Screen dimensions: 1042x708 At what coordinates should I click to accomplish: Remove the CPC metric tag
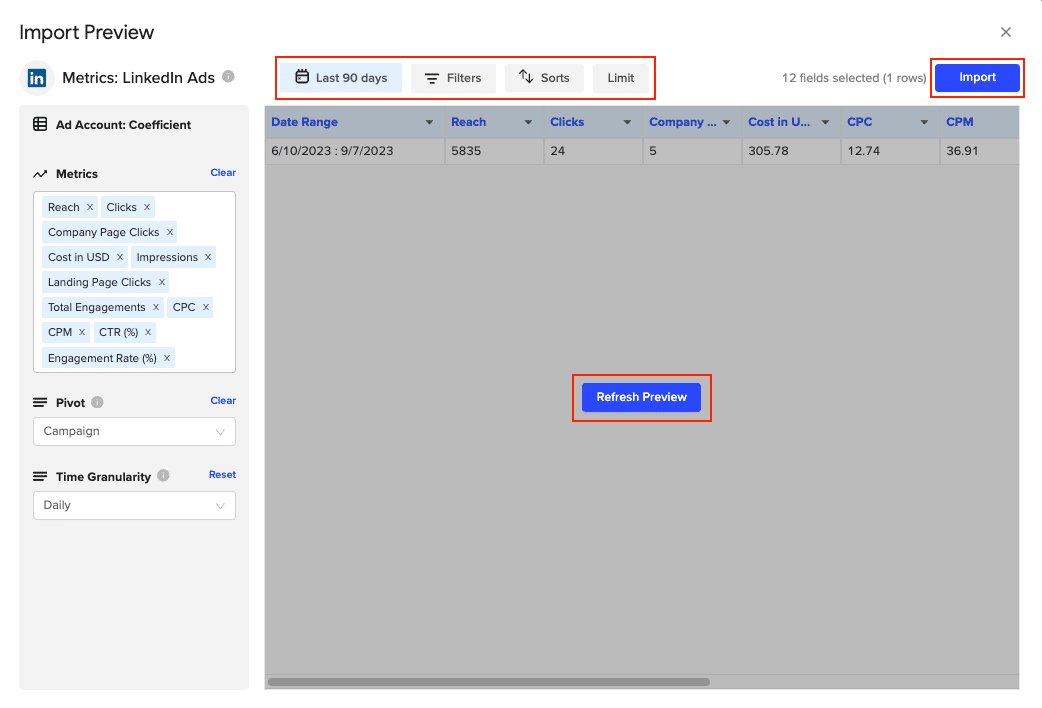tap(206, 306)
